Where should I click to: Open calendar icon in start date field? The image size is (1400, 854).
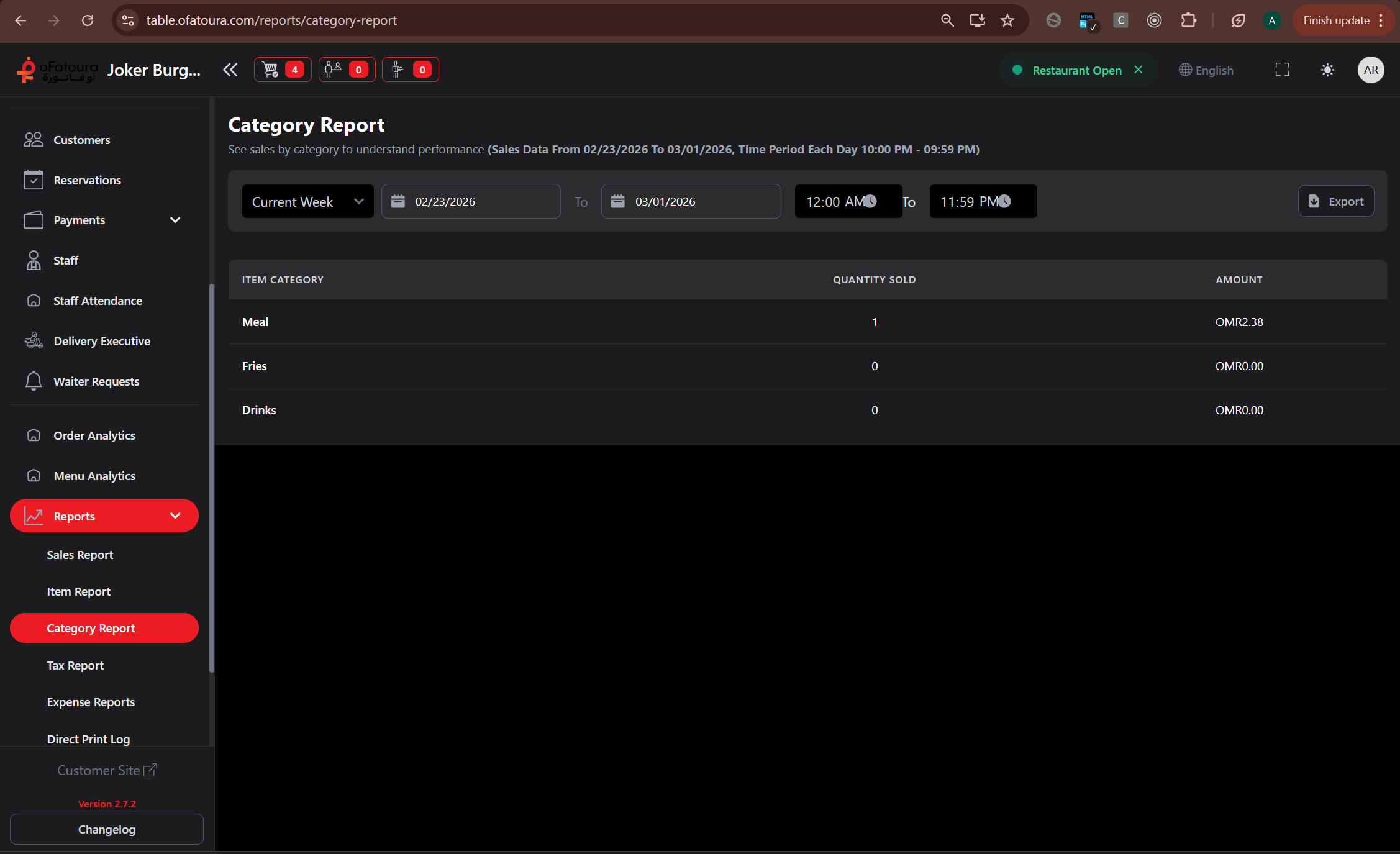point(398,201)
